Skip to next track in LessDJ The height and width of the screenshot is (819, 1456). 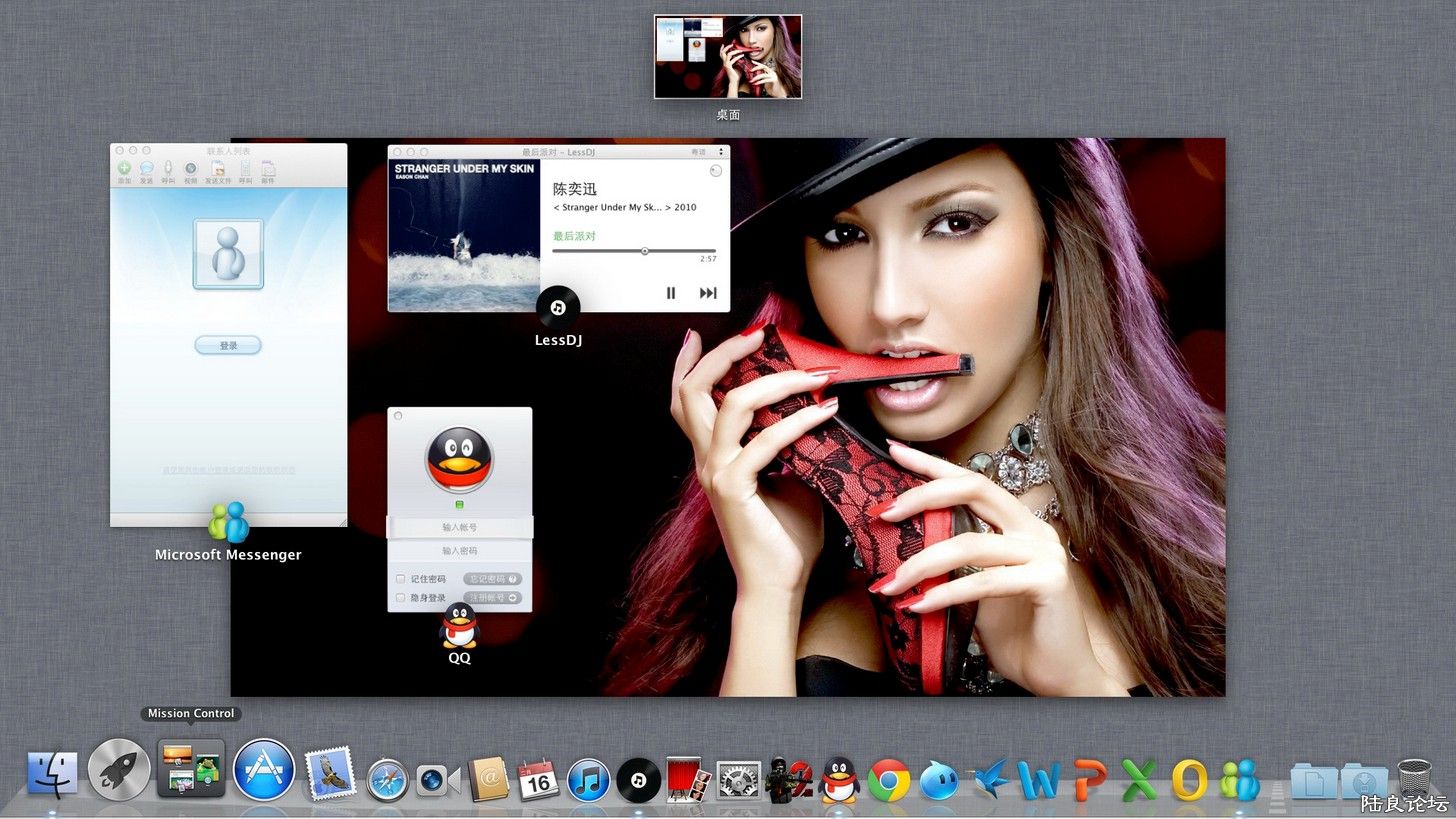[708, 293]
